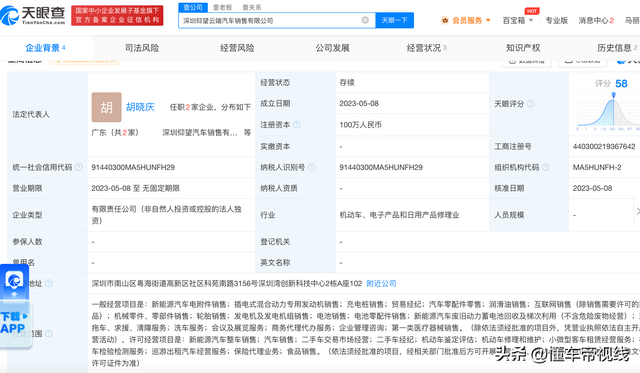Select the registration number 440300219367642
Screen dimensions: 640x373
[604, 146]
